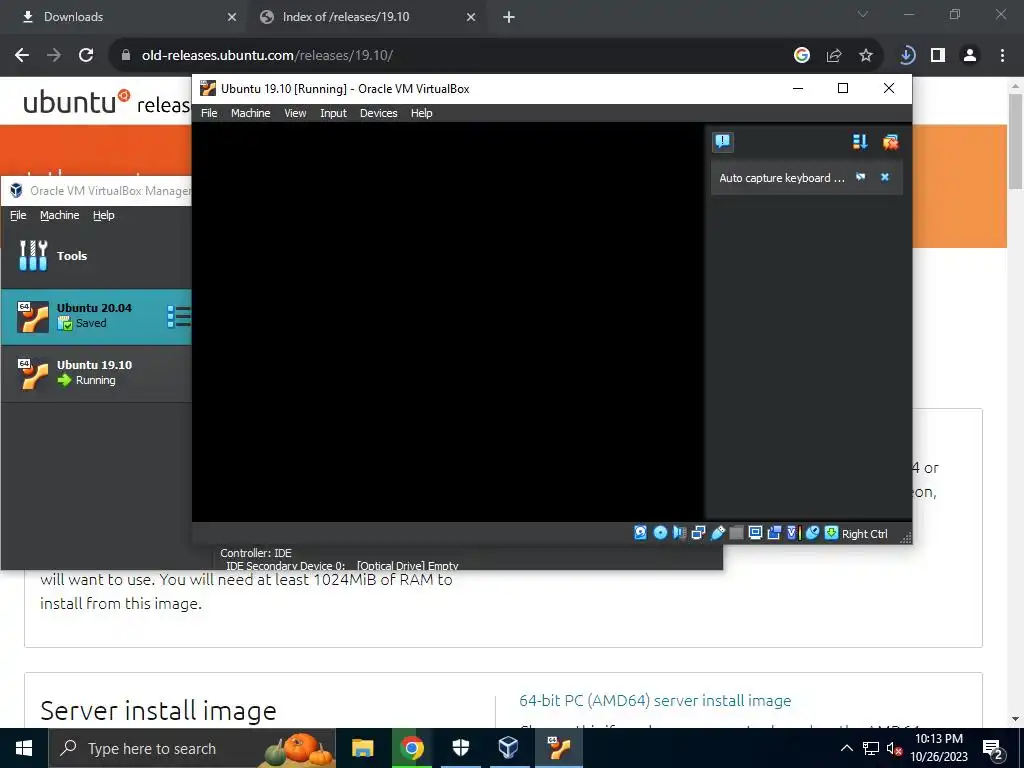Viewport: 1024px width, 768px height.
Task: Open the Input menu in VM window
Action: pos(333,113)
